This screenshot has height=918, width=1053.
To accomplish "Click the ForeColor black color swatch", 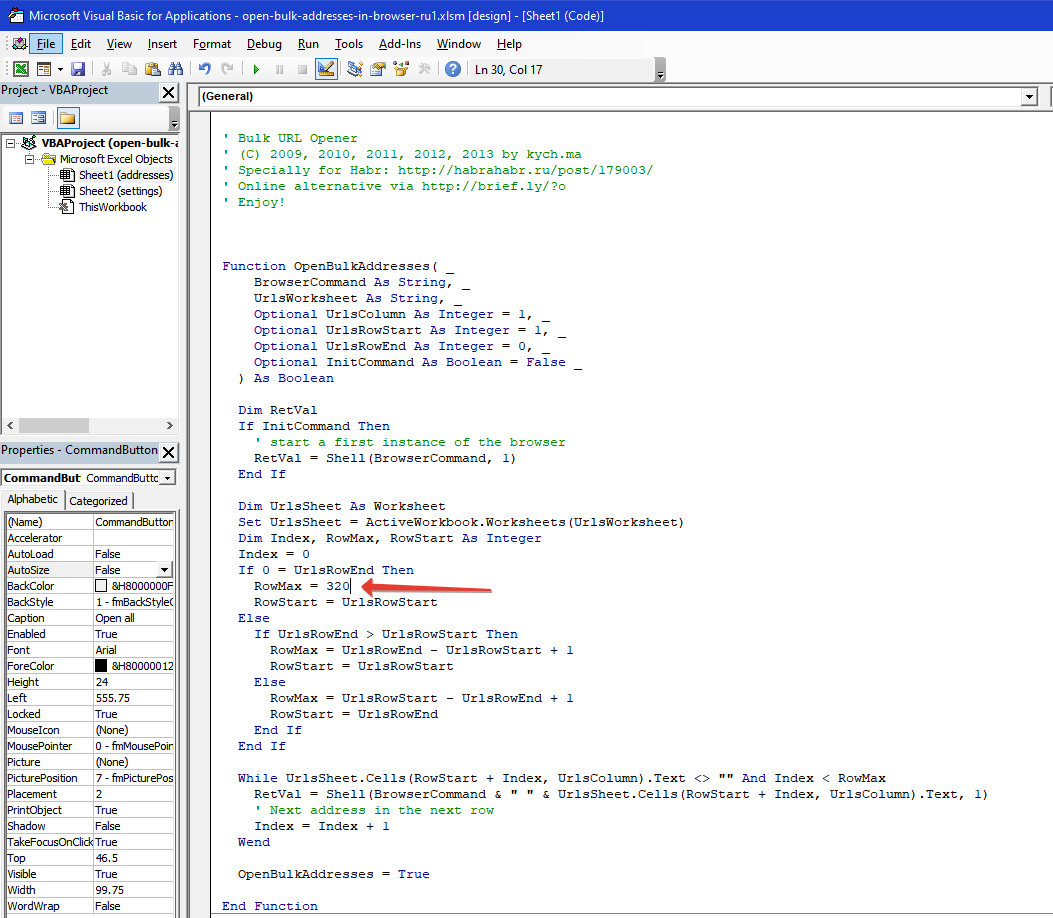I will pyautogui.click(x=101, y=666).
